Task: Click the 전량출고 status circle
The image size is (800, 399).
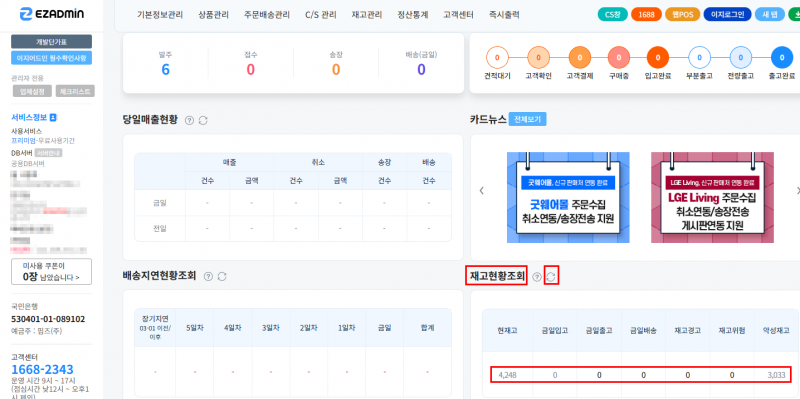Action: (x=740, y=58)
